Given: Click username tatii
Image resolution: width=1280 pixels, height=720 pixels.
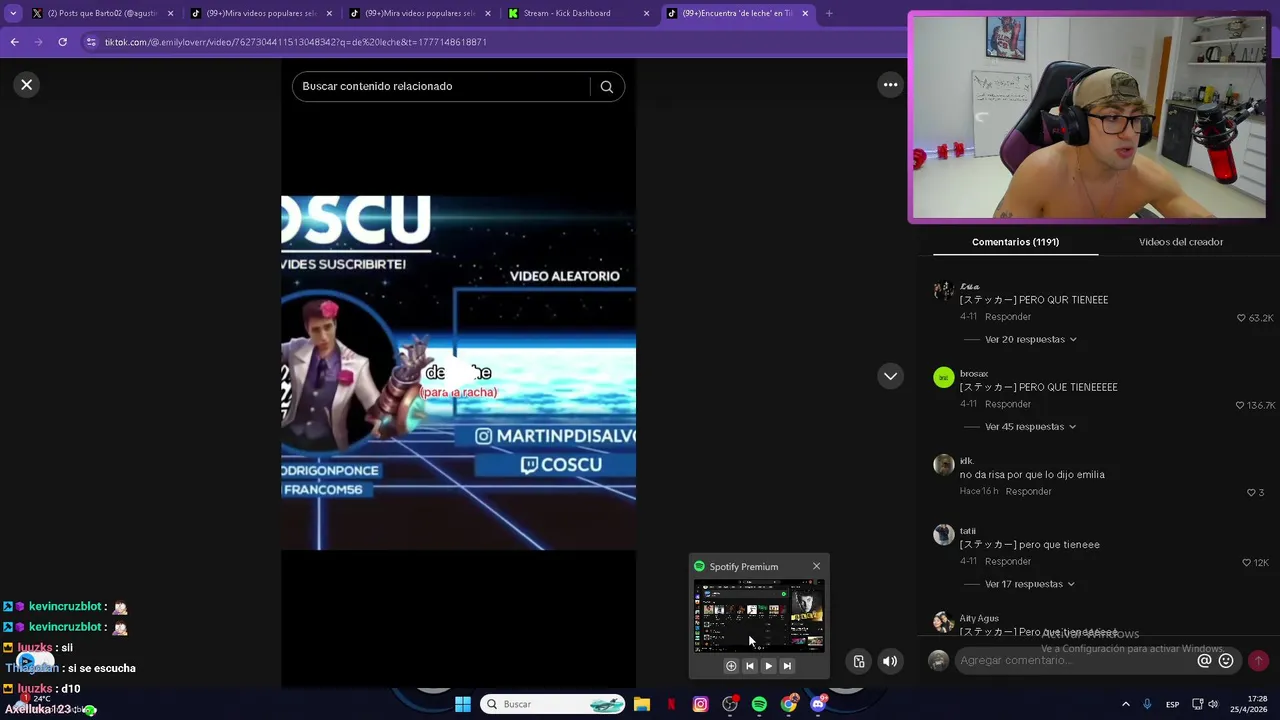Looking at the screenshot, I should tap(968, 531).
